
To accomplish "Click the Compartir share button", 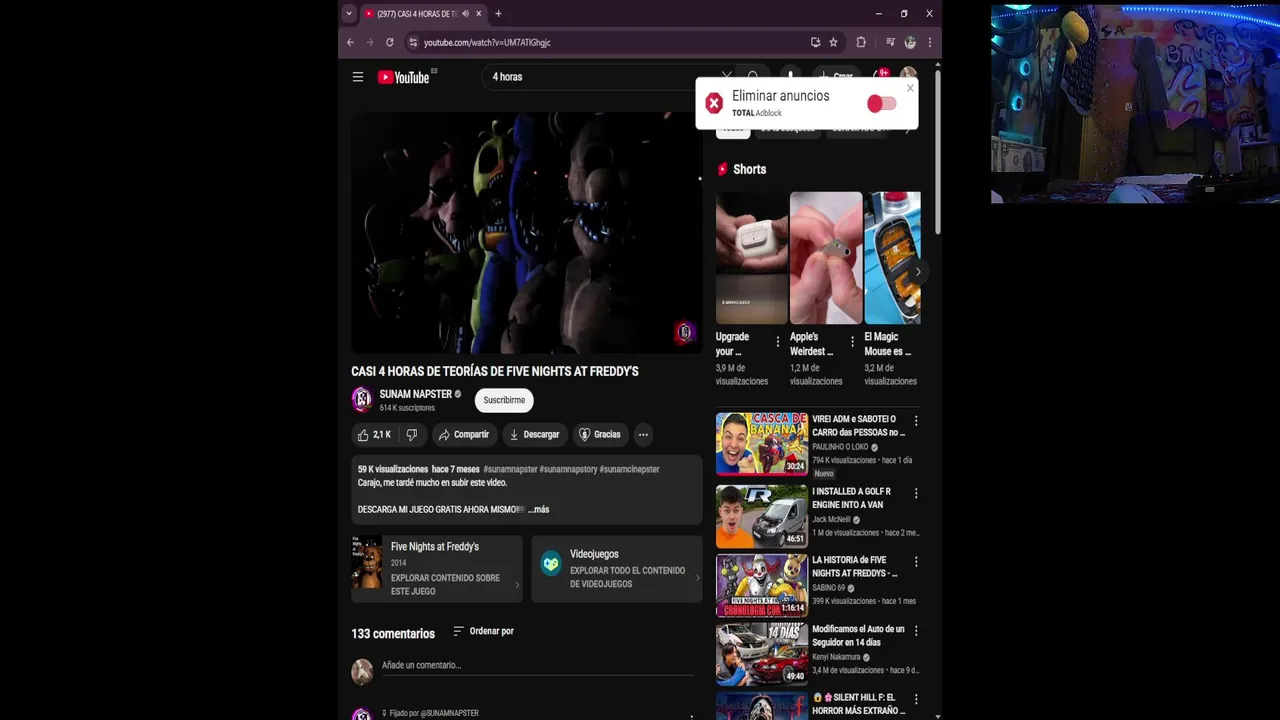I will pos(463,435).
